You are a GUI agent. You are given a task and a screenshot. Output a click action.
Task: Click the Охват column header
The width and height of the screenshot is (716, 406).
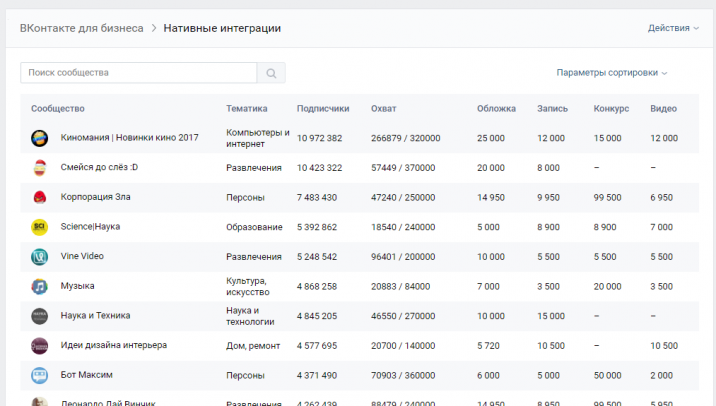[x=384, y=109]
